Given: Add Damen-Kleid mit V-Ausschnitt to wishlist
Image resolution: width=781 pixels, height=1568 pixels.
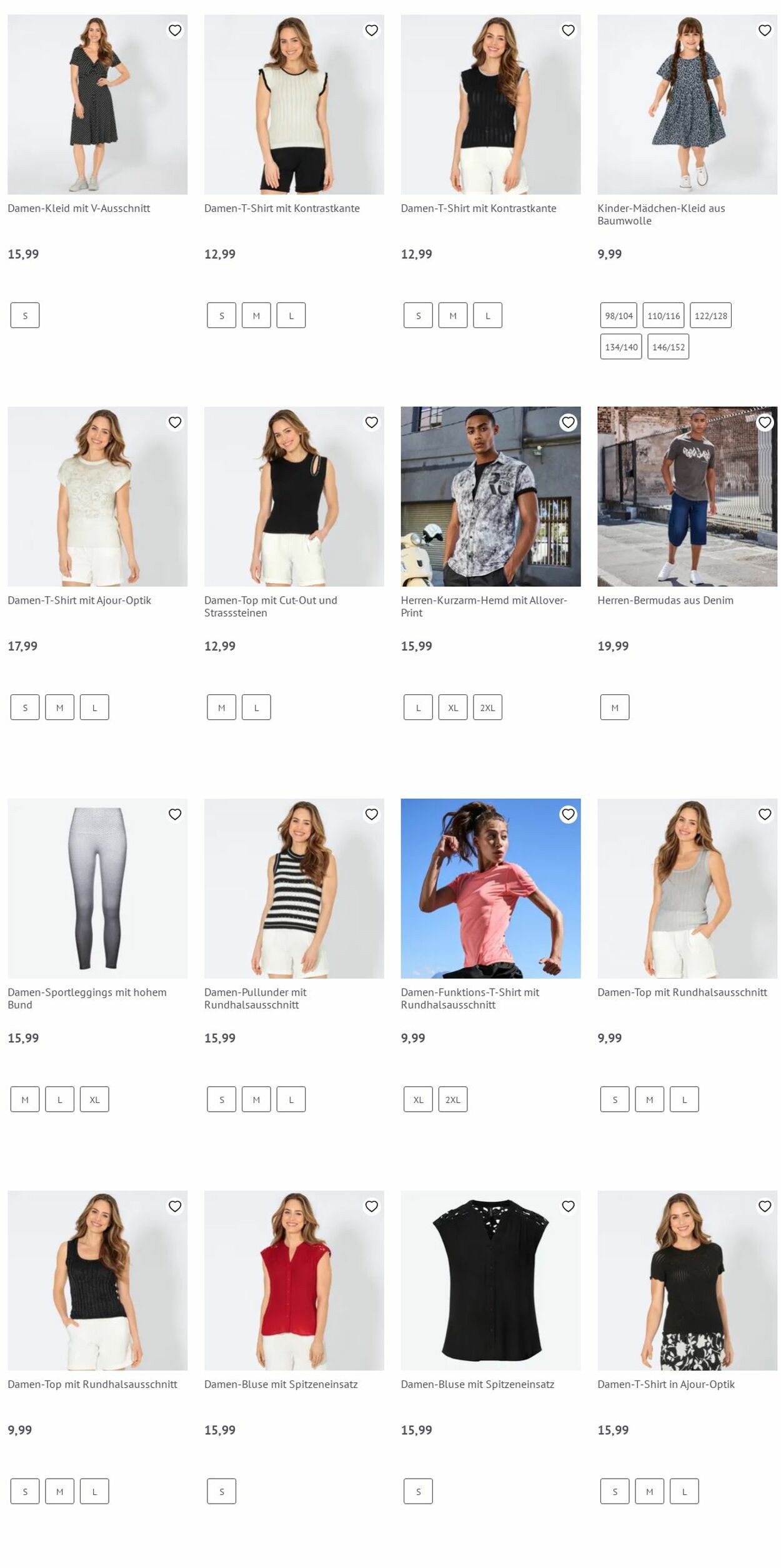Looking at the screenshot, I should 175,30.
